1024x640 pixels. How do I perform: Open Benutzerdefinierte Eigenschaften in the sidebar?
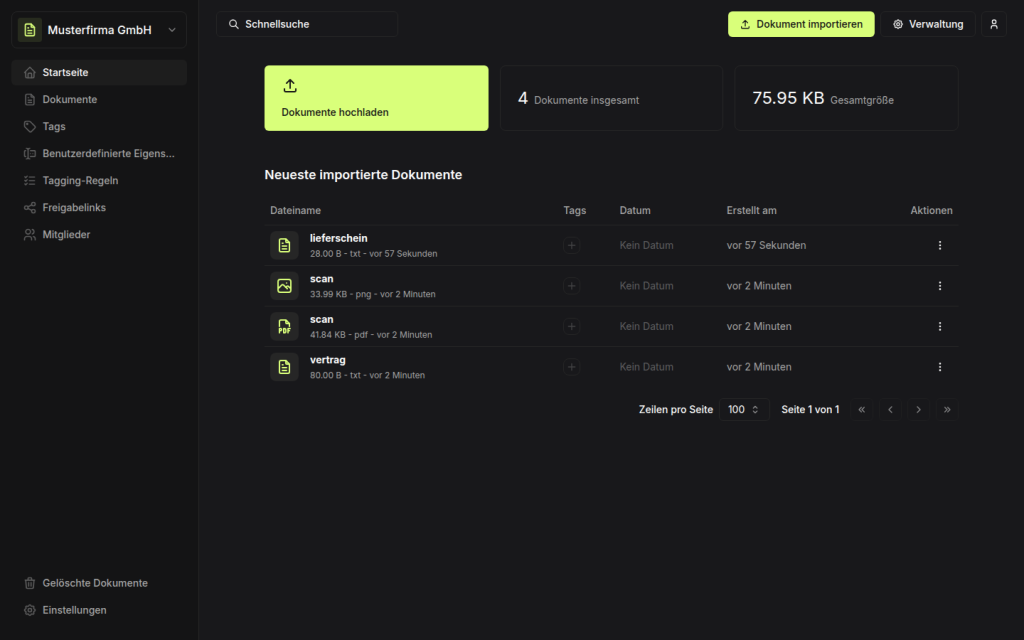pyautogui.click(x=99, y=153)
